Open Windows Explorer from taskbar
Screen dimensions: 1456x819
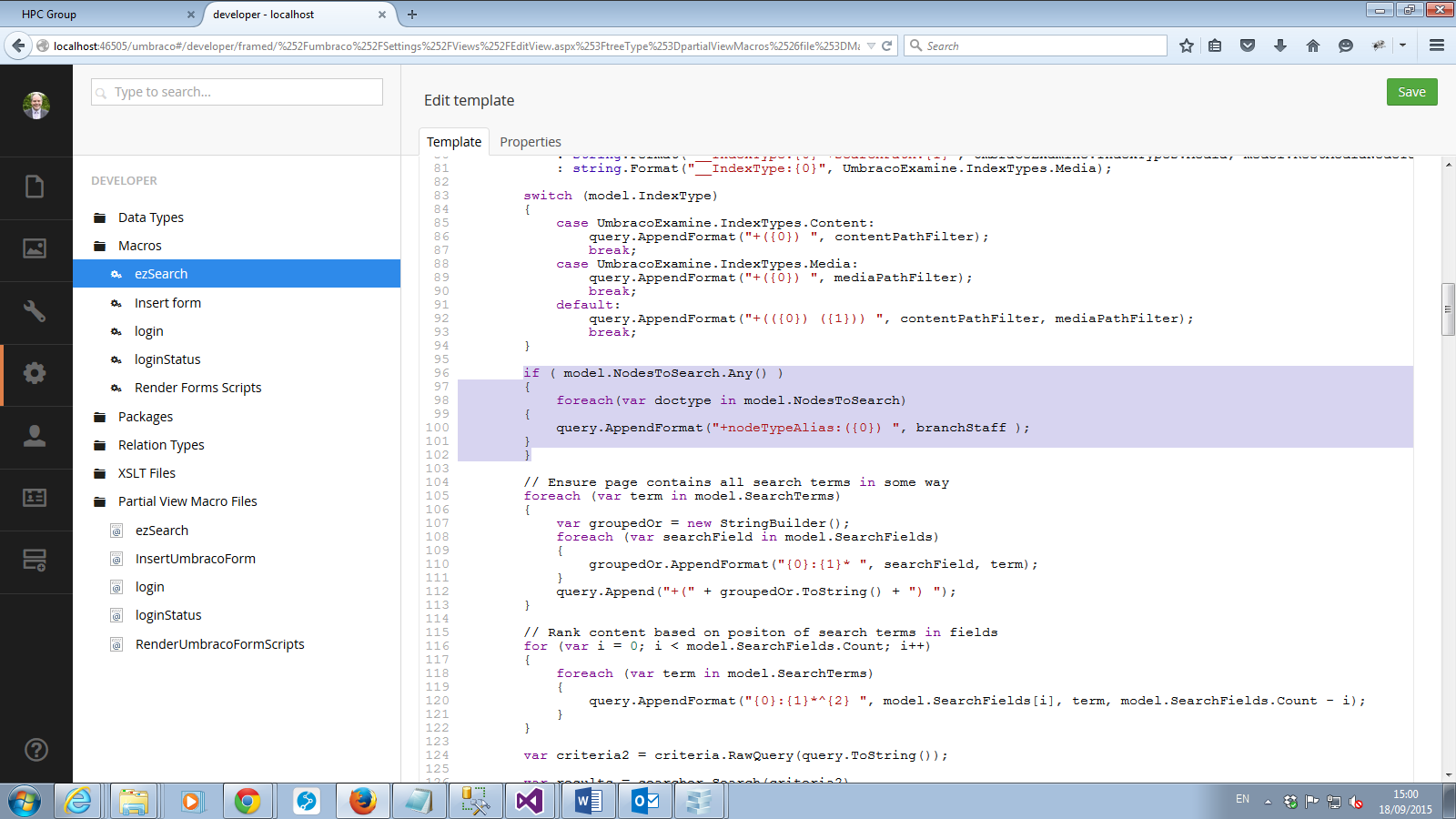[134, 801]
